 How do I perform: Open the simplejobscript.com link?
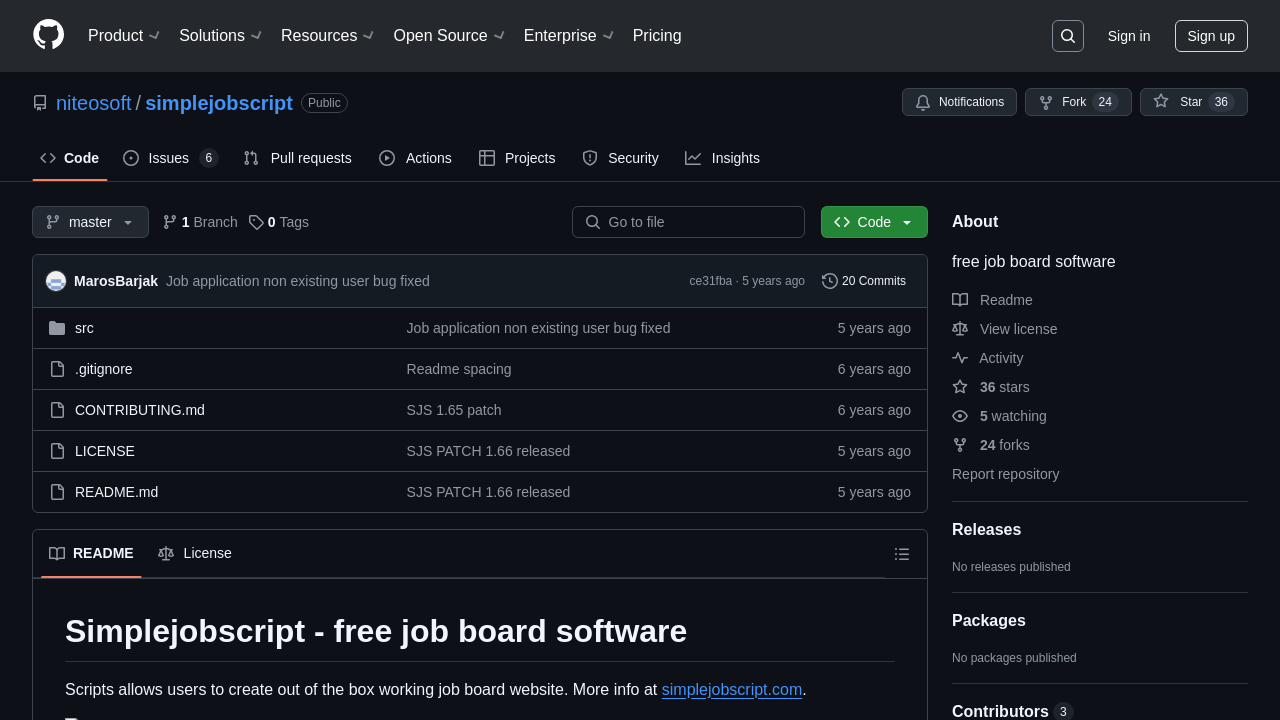pyautogui.click(x=731, y=690)
